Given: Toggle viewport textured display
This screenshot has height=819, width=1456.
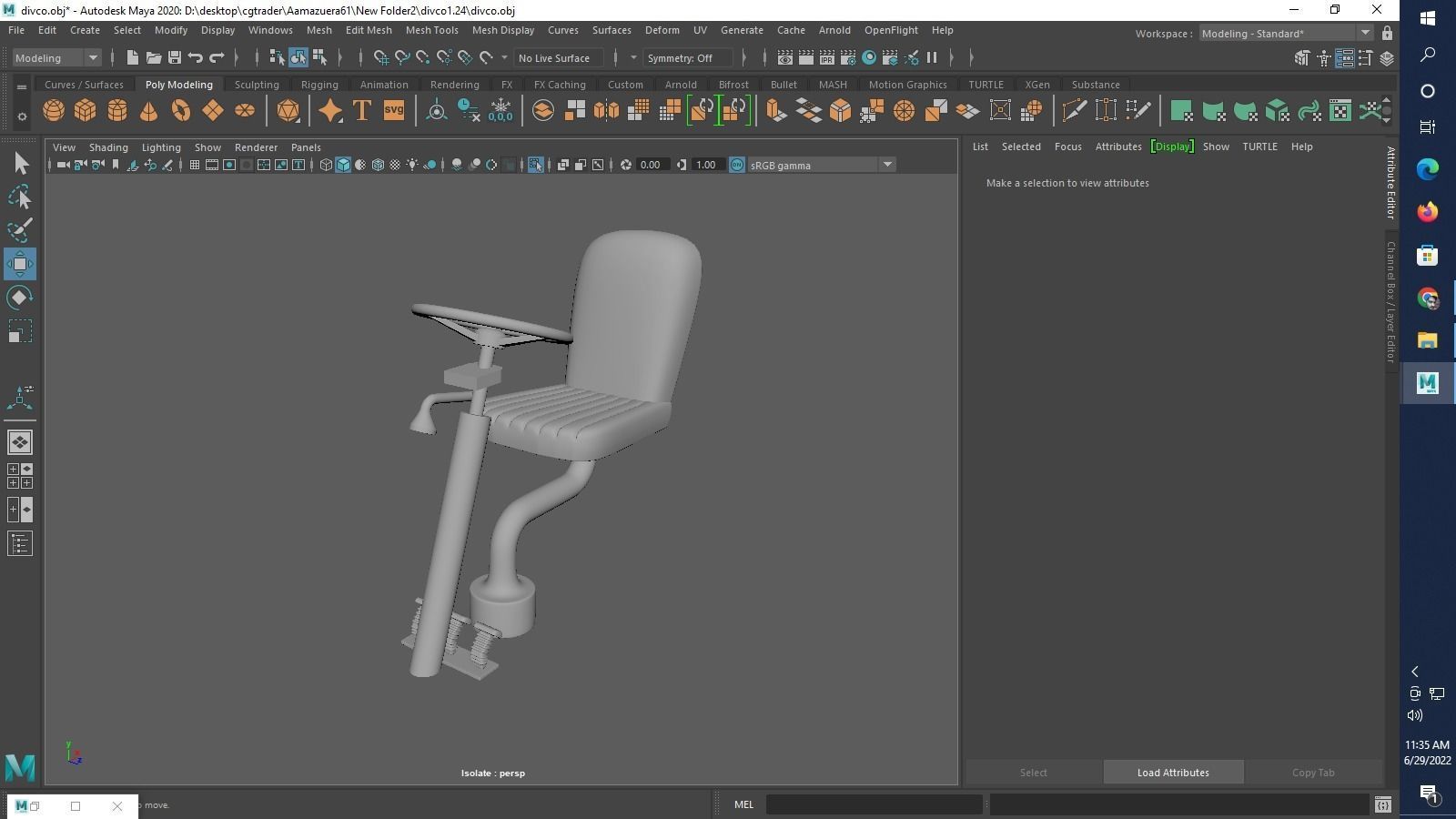Looking at the screenshot, I should 395,165.
